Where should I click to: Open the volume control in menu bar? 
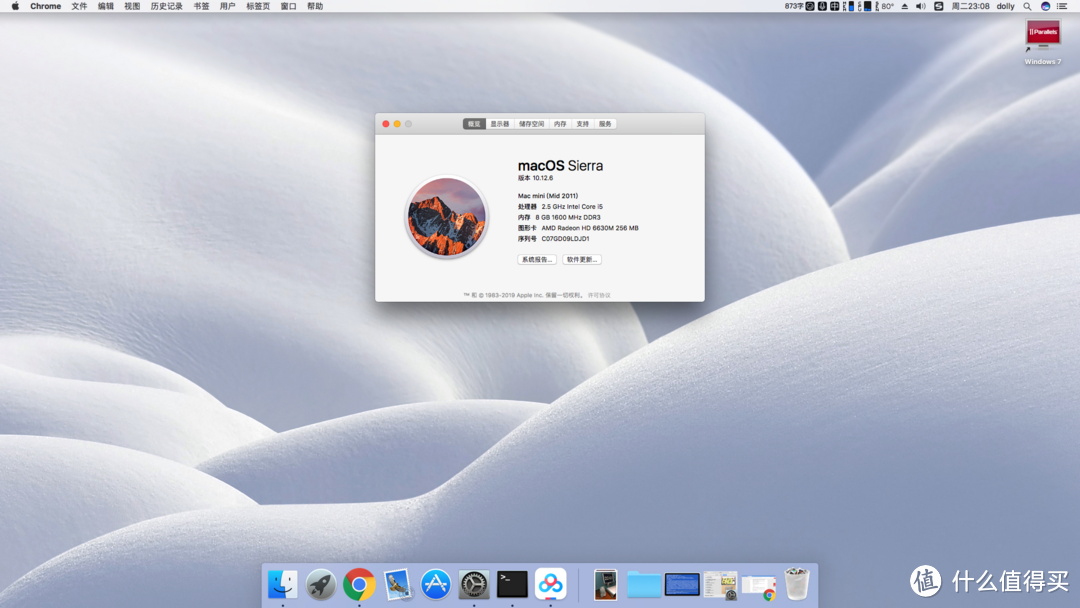coord(921,6)
